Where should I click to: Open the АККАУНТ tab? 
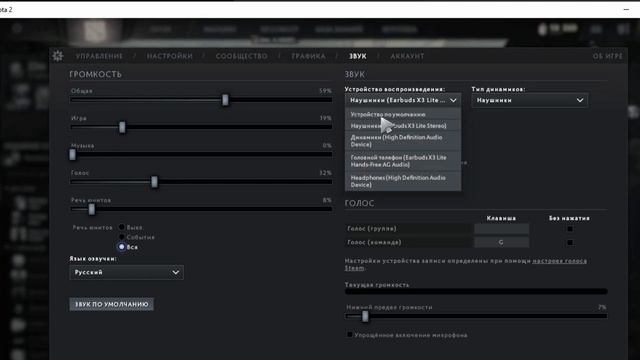click(407, 56)
